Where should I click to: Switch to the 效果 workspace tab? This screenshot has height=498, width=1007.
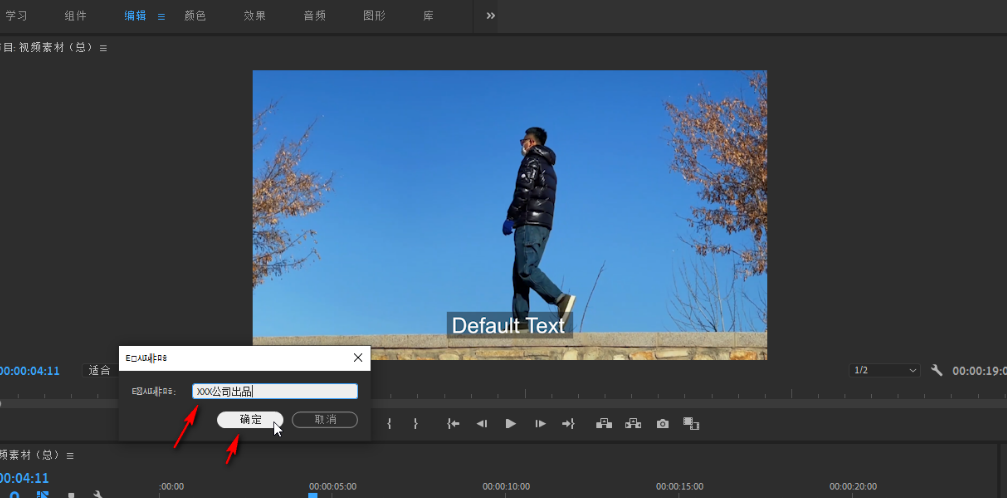pos(255,16)
